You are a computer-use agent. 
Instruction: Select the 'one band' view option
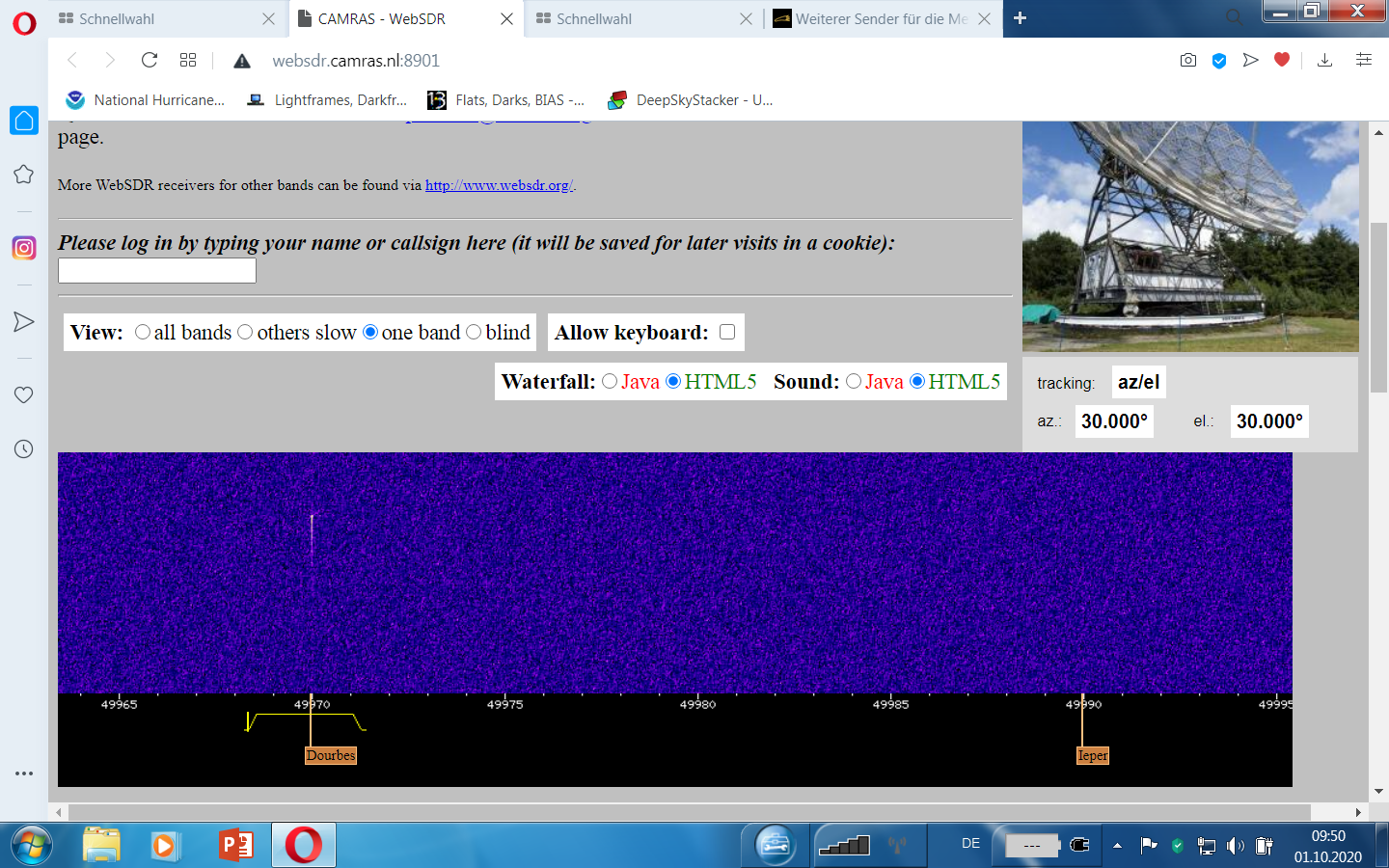click(370, 332)
